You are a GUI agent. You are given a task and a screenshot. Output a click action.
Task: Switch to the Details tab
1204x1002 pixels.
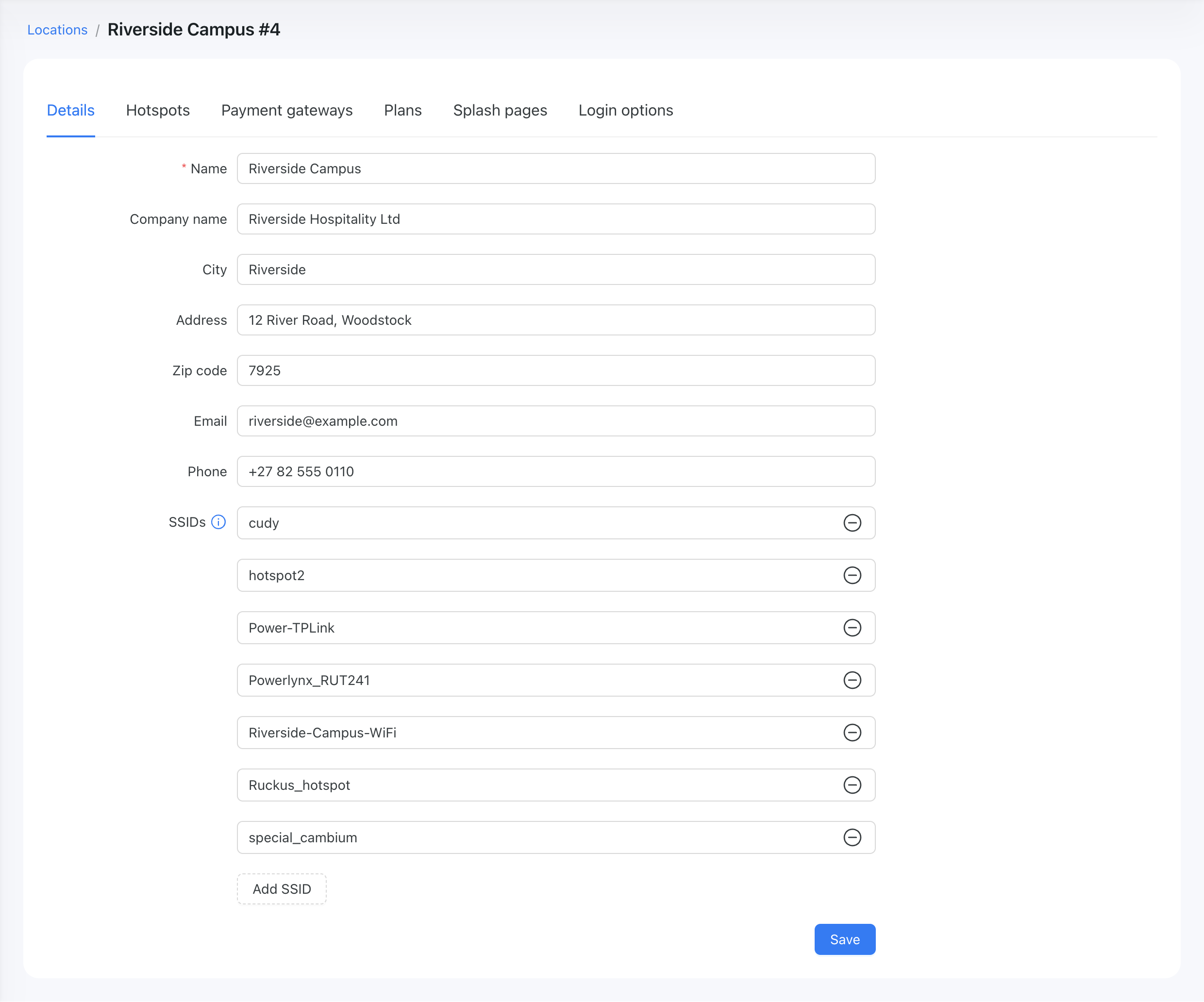pos(70,110)
